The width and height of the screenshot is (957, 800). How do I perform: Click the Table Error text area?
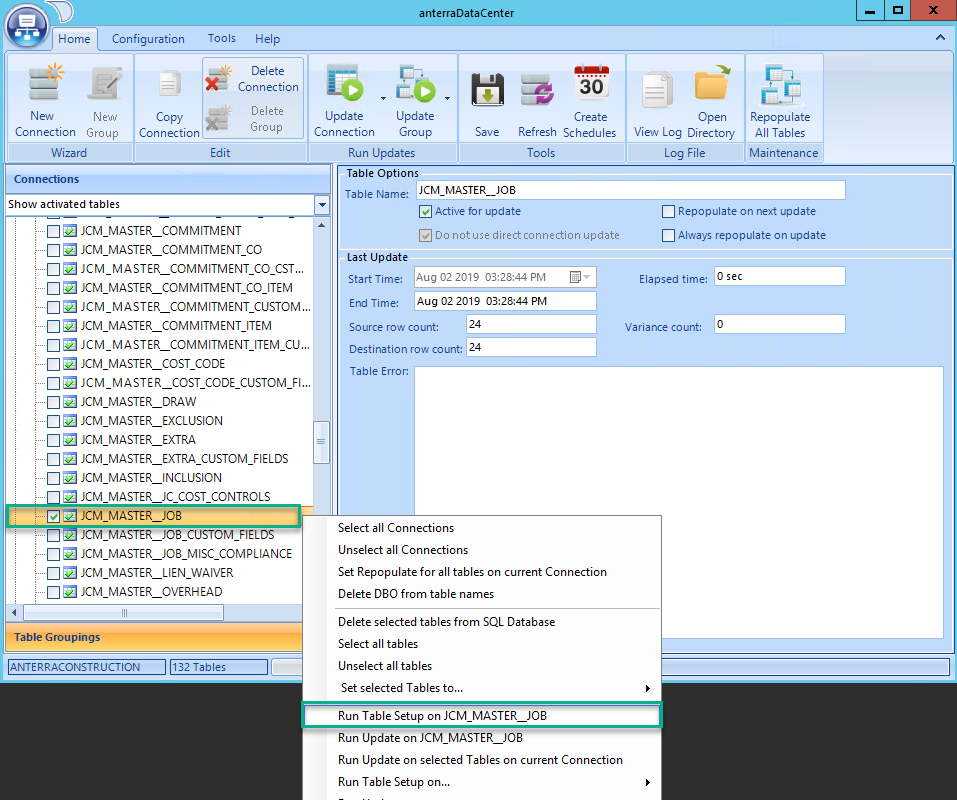pos(679,502)
